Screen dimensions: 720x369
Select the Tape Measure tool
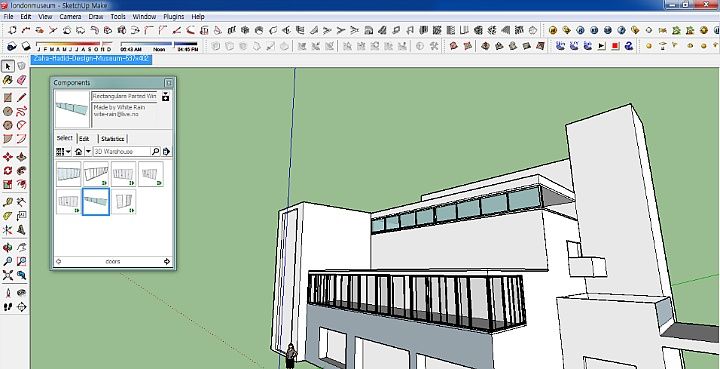tap(8, 202)
